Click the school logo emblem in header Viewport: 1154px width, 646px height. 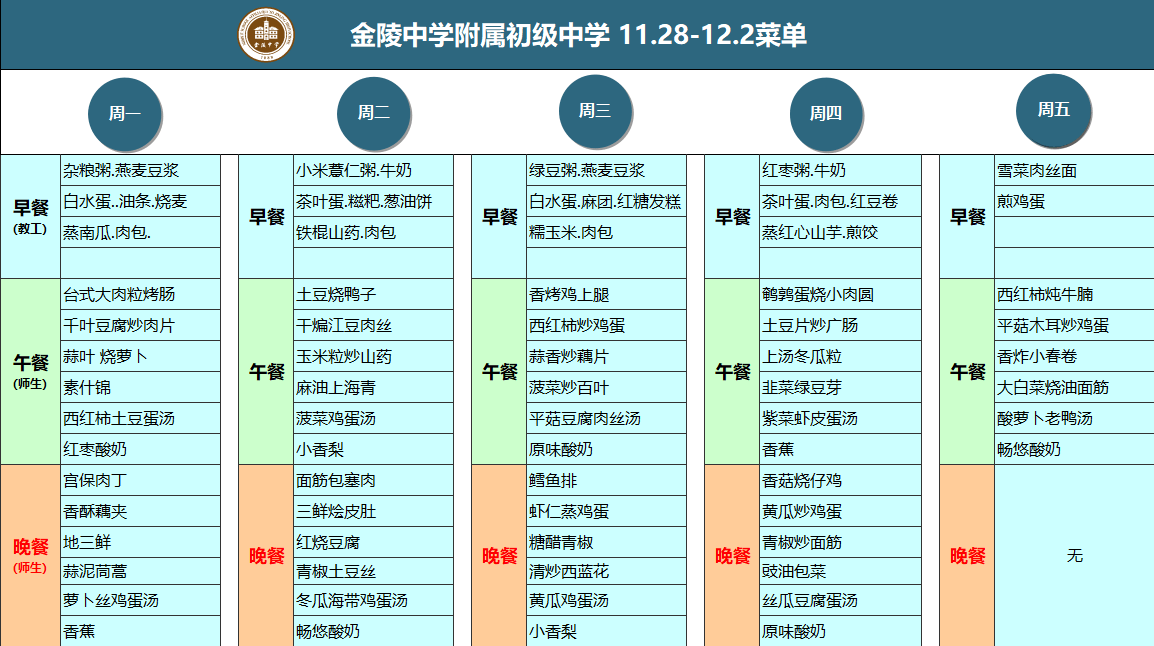[266, 35]
